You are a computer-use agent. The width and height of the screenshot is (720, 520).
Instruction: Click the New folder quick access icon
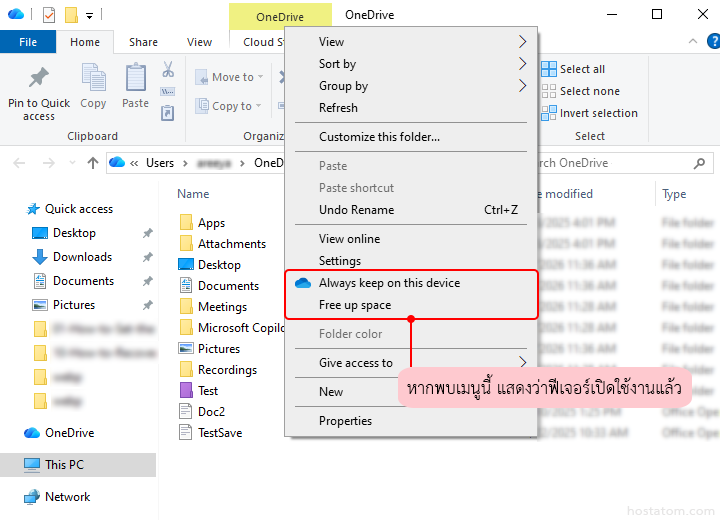click(71, 15)
